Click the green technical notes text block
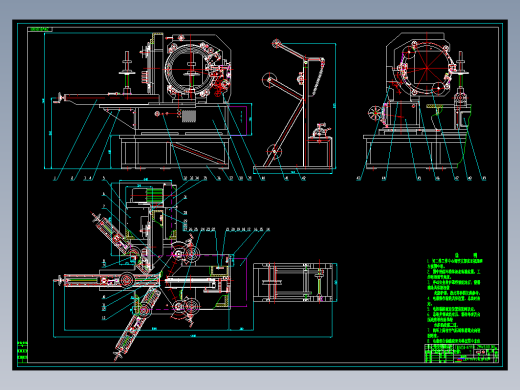The width and height of the screenshot is (520, 390). [x=454, y=298]
